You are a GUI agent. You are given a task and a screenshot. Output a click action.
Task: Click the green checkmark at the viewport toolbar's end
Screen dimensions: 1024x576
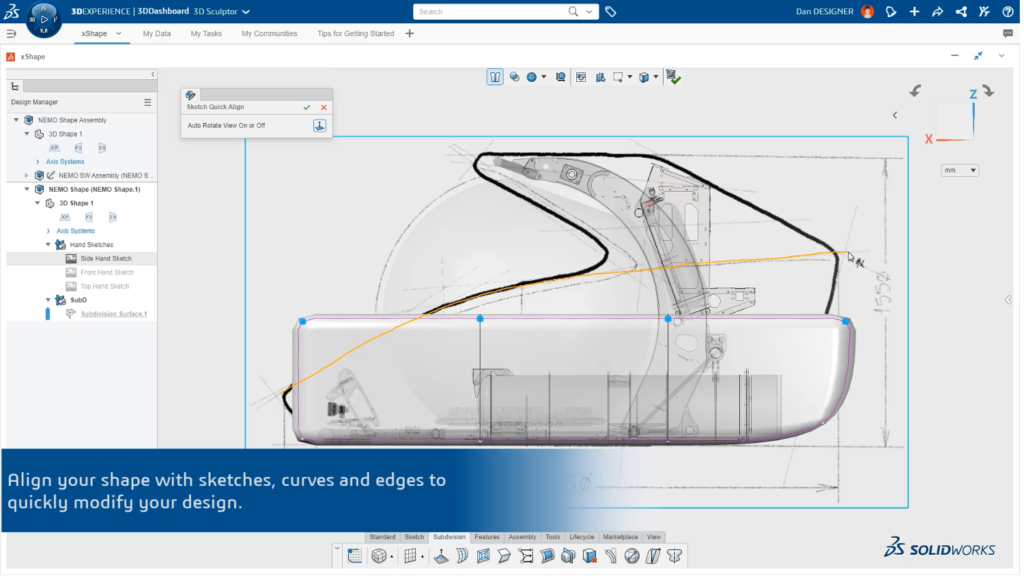pos(673,76)
